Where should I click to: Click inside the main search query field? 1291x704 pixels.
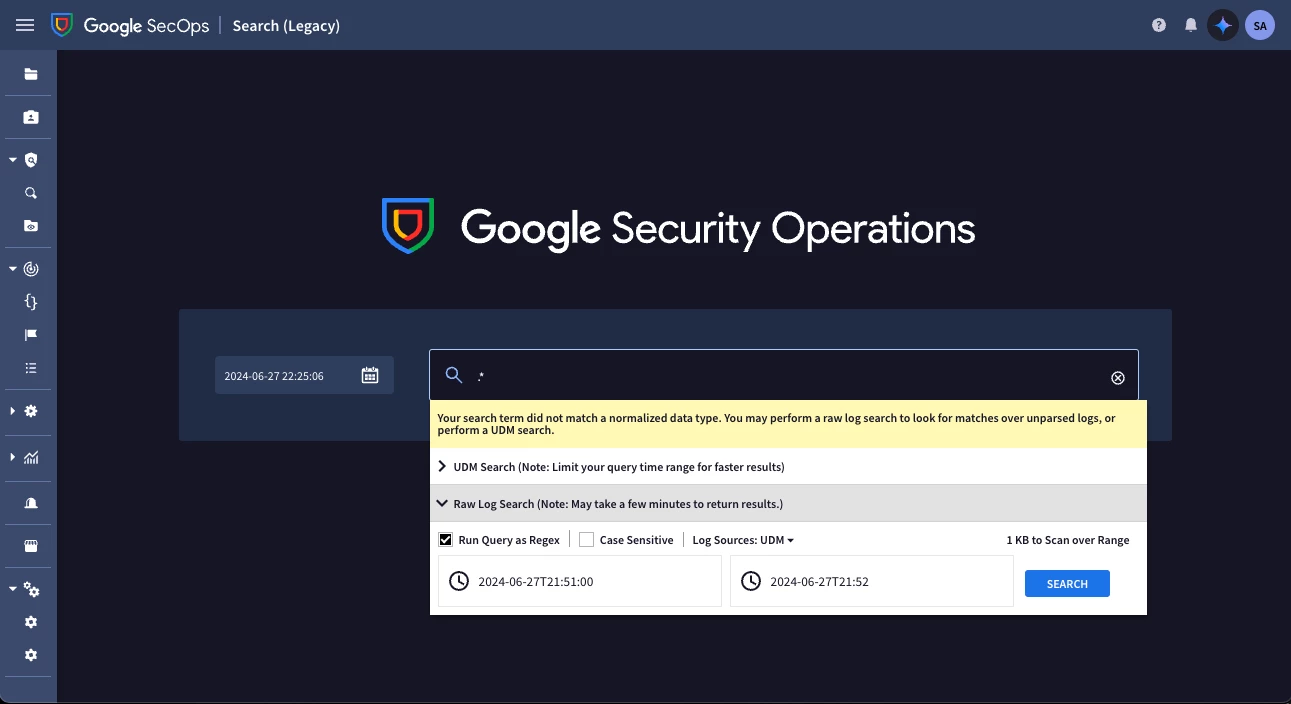click(784, 376)
